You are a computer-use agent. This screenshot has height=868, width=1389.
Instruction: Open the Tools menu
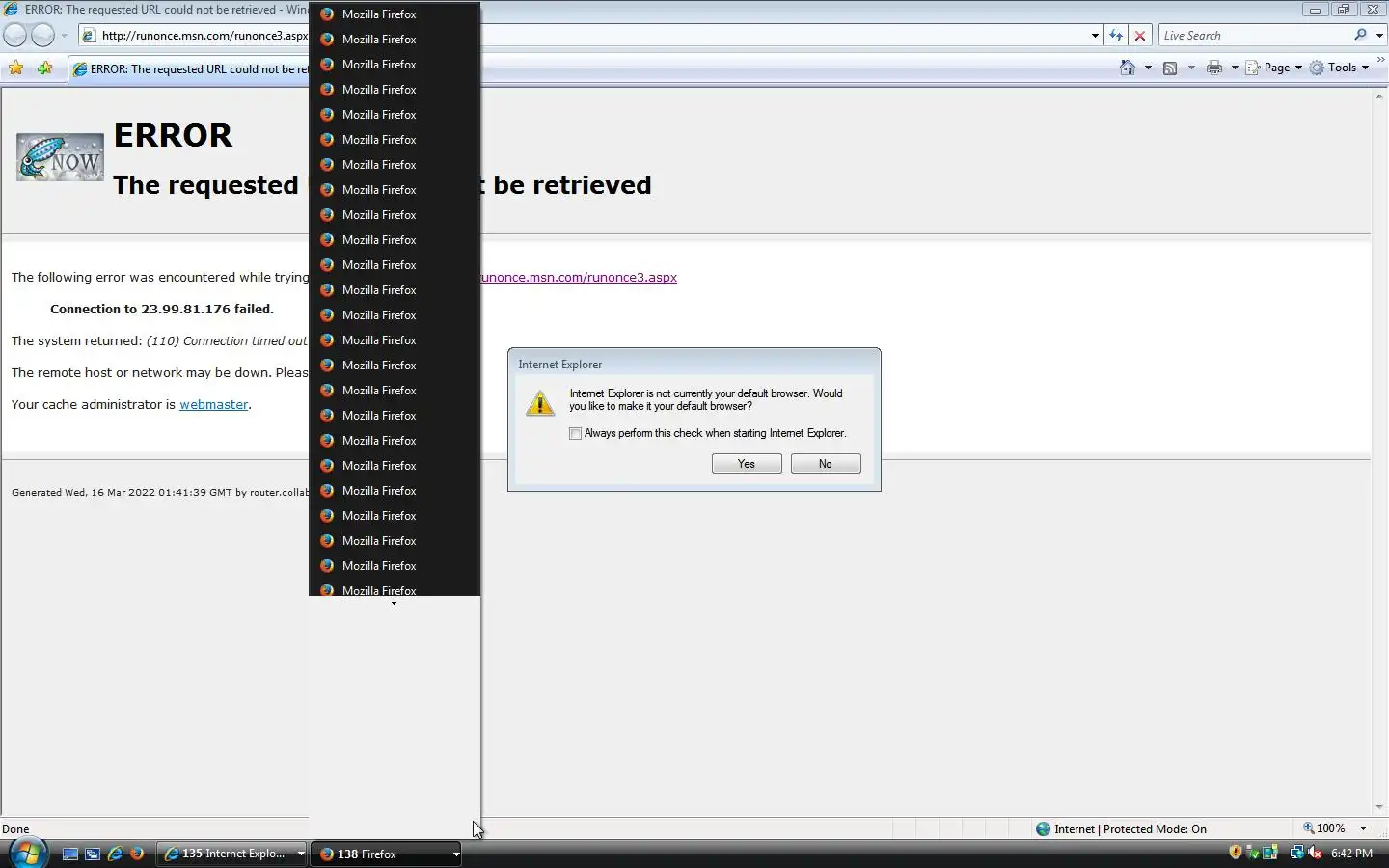(1339, 68)
